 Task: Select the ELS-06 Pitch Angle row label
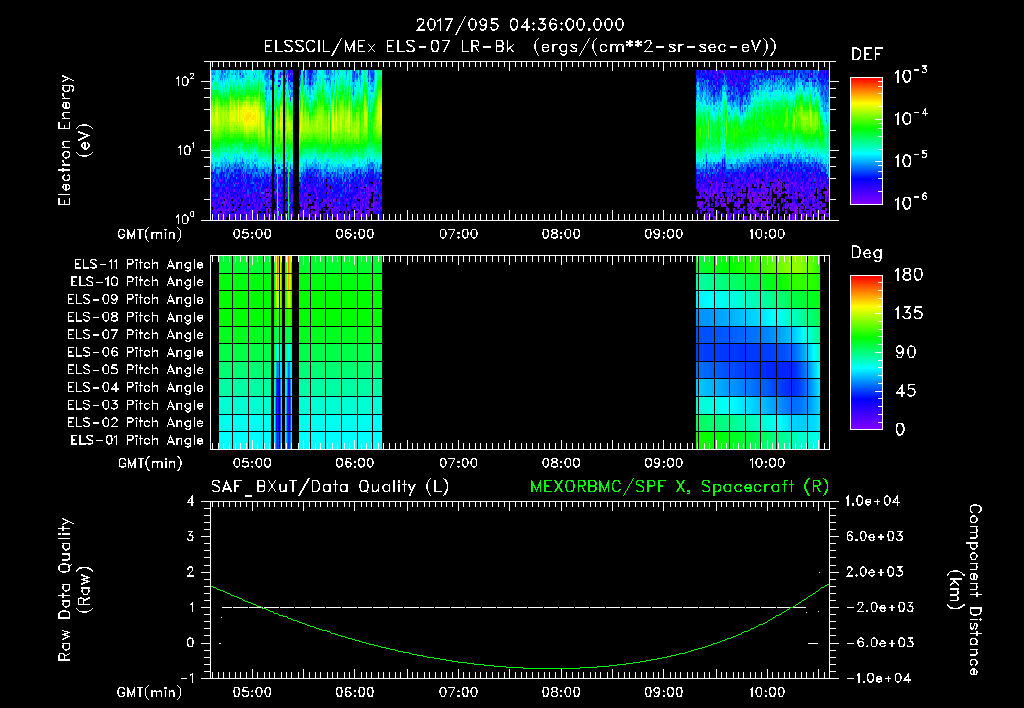pyautogui.click(x=136, y=353)
